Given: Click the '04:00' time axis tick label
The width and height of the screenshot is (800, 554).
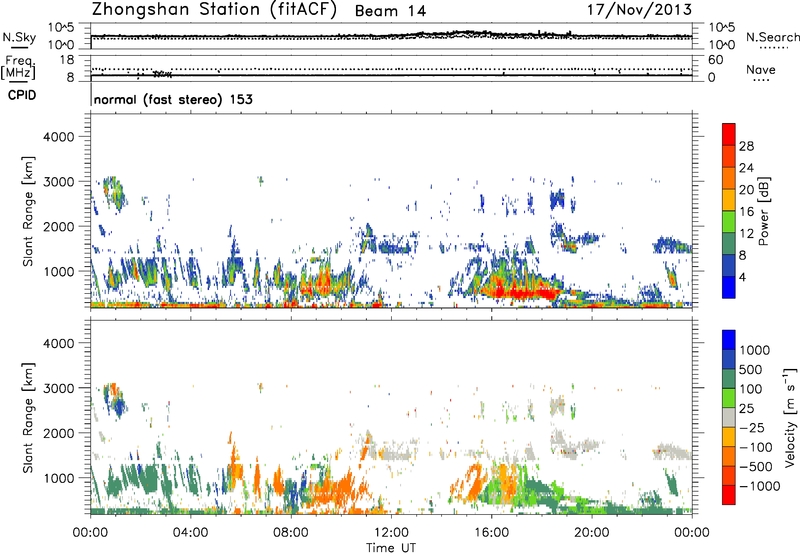Looking at the screenshot, I should coord(190,533).
